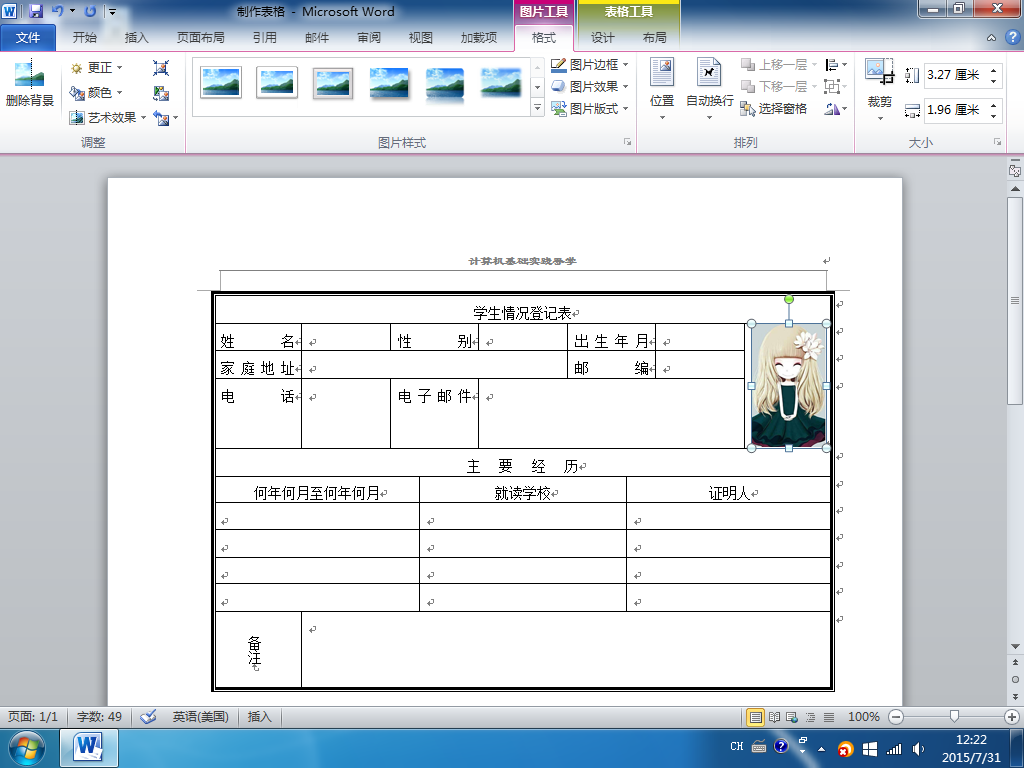This screenshot has width=1024, height=768.
Task: Open the File (文件) tab
Action: click(x=27, y=37)
